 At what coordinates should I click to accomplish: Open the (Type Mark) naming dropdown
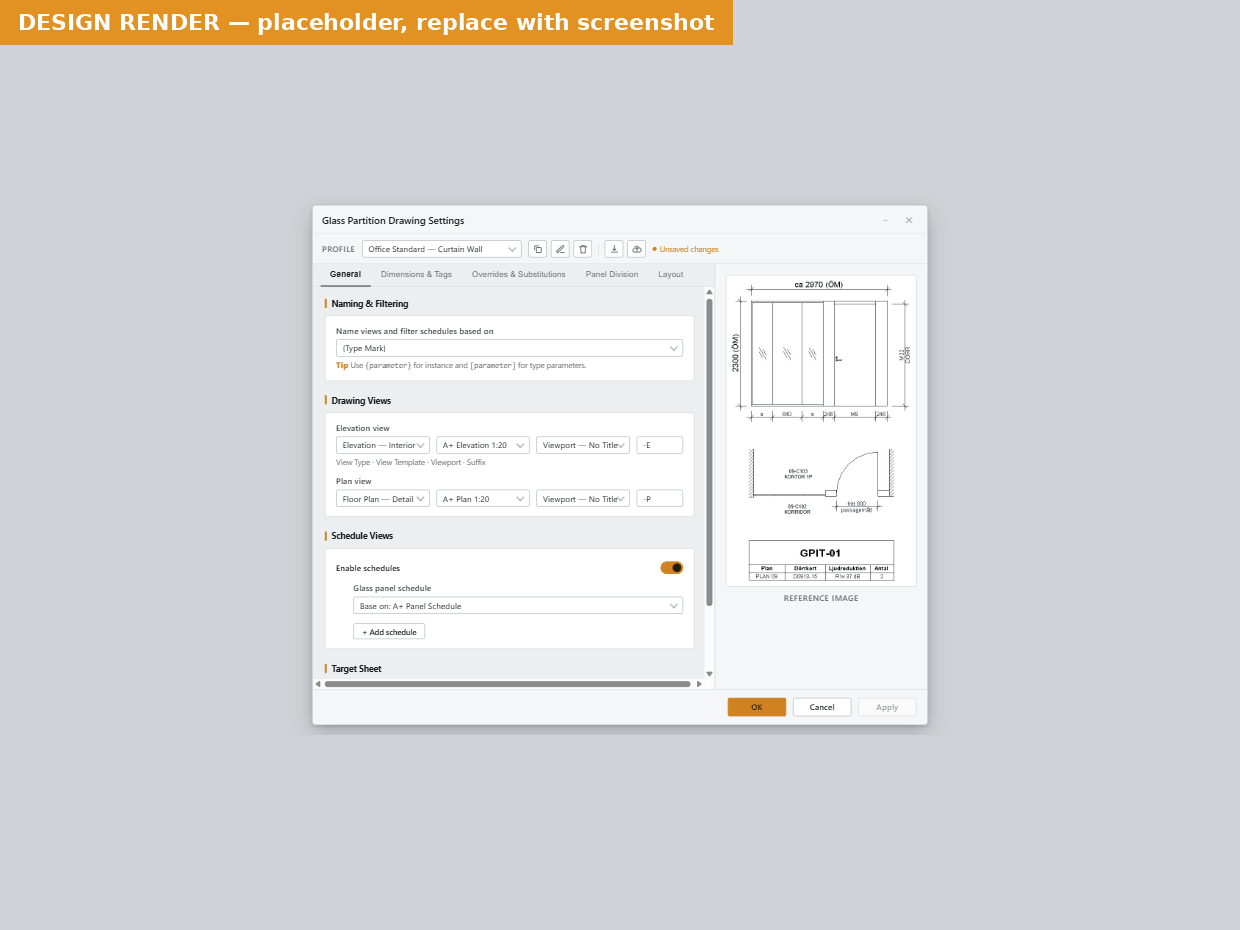(509, 348)
